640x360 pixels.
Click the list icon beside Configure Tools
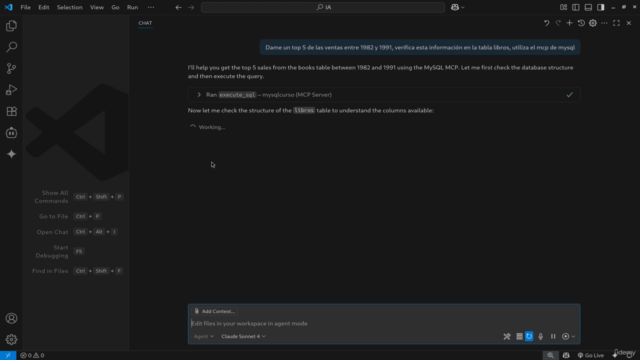point(519,336)
